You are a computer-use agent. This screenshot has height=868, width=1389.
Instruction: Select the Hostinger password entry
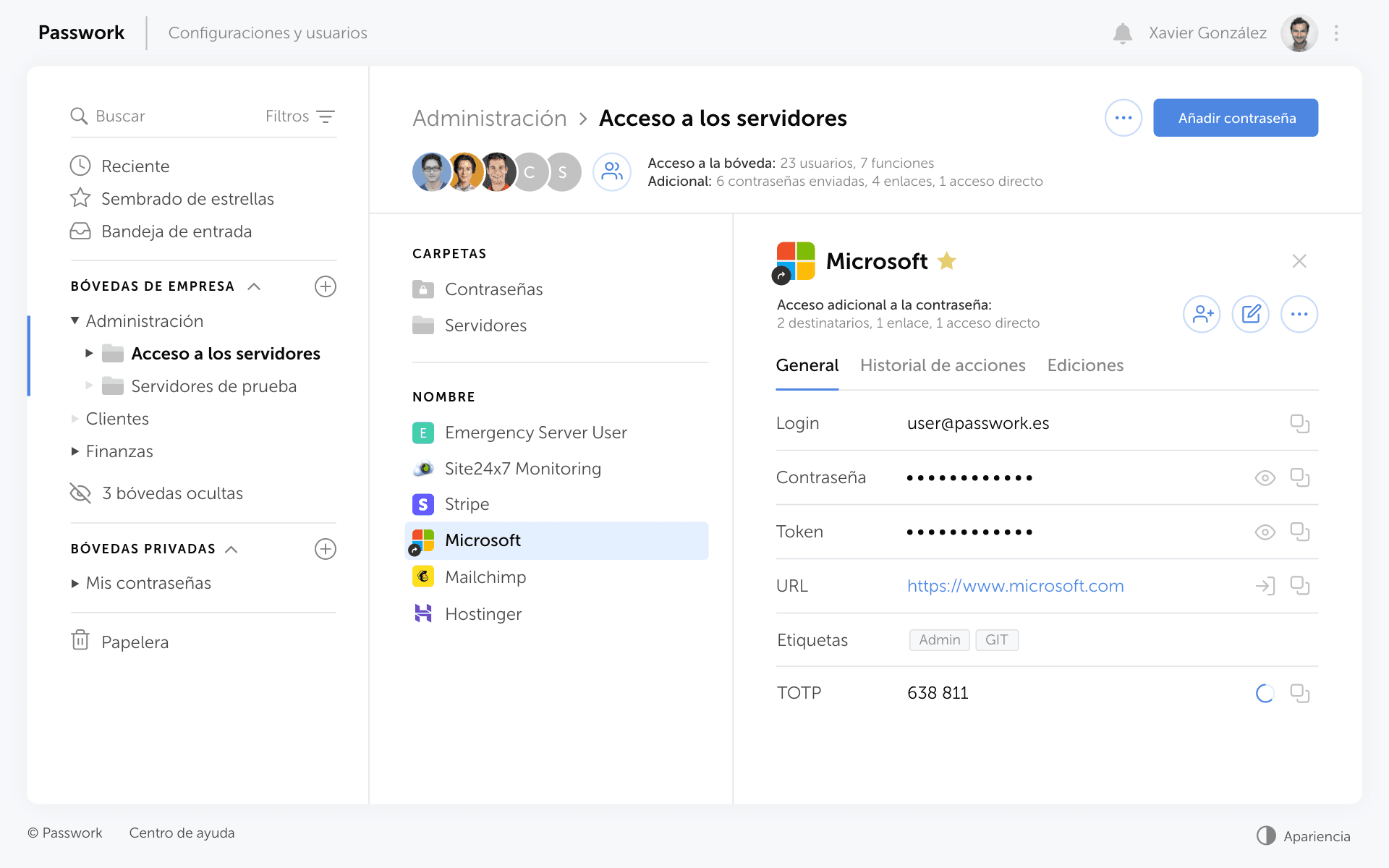tap(556, 613)
